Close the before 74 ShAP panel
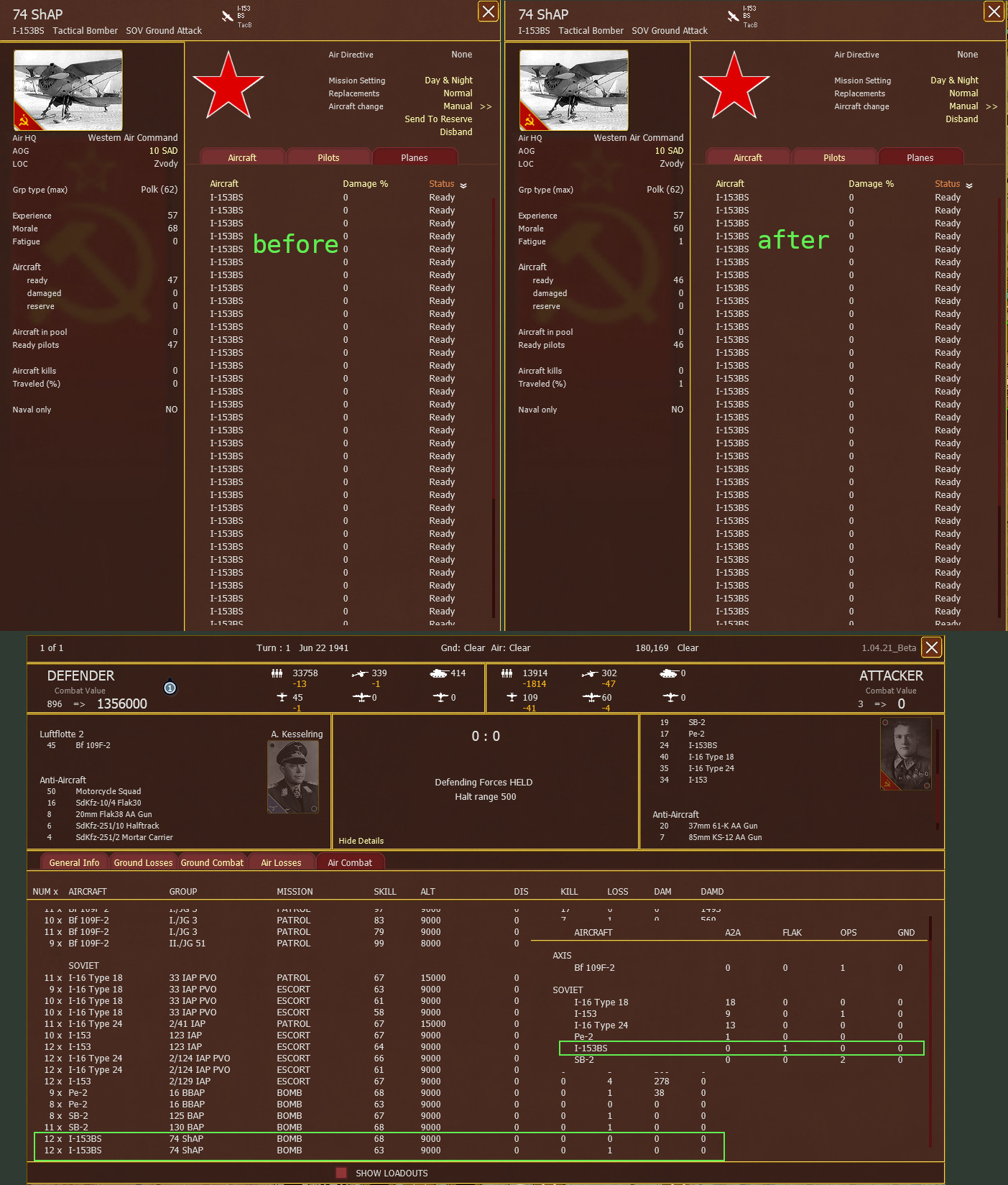Screen dimensions: 1008x1185 click(489, 11)
